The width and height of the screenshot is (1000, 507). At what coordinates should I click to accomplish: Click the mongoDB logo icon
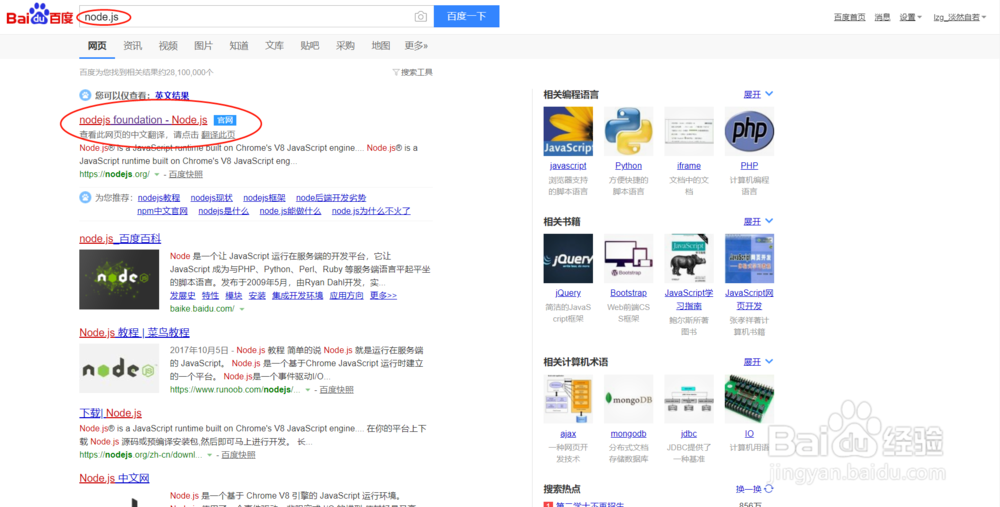[x=628, y=399]
